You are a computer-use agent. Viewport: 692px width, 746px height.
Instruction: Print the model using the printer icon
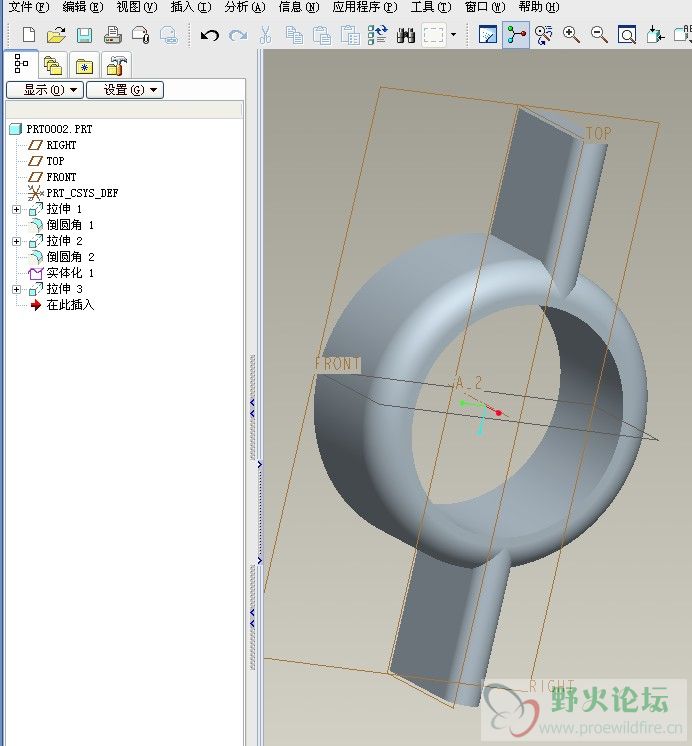click(x=113, y=35)
